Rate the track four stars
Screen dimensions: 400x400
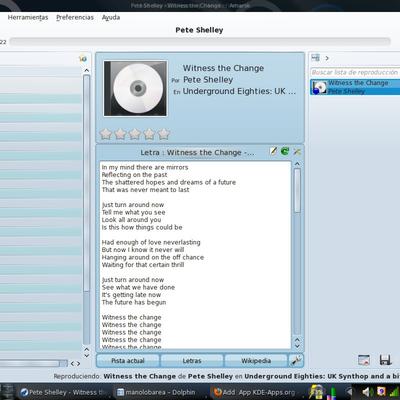coord(149,134)
